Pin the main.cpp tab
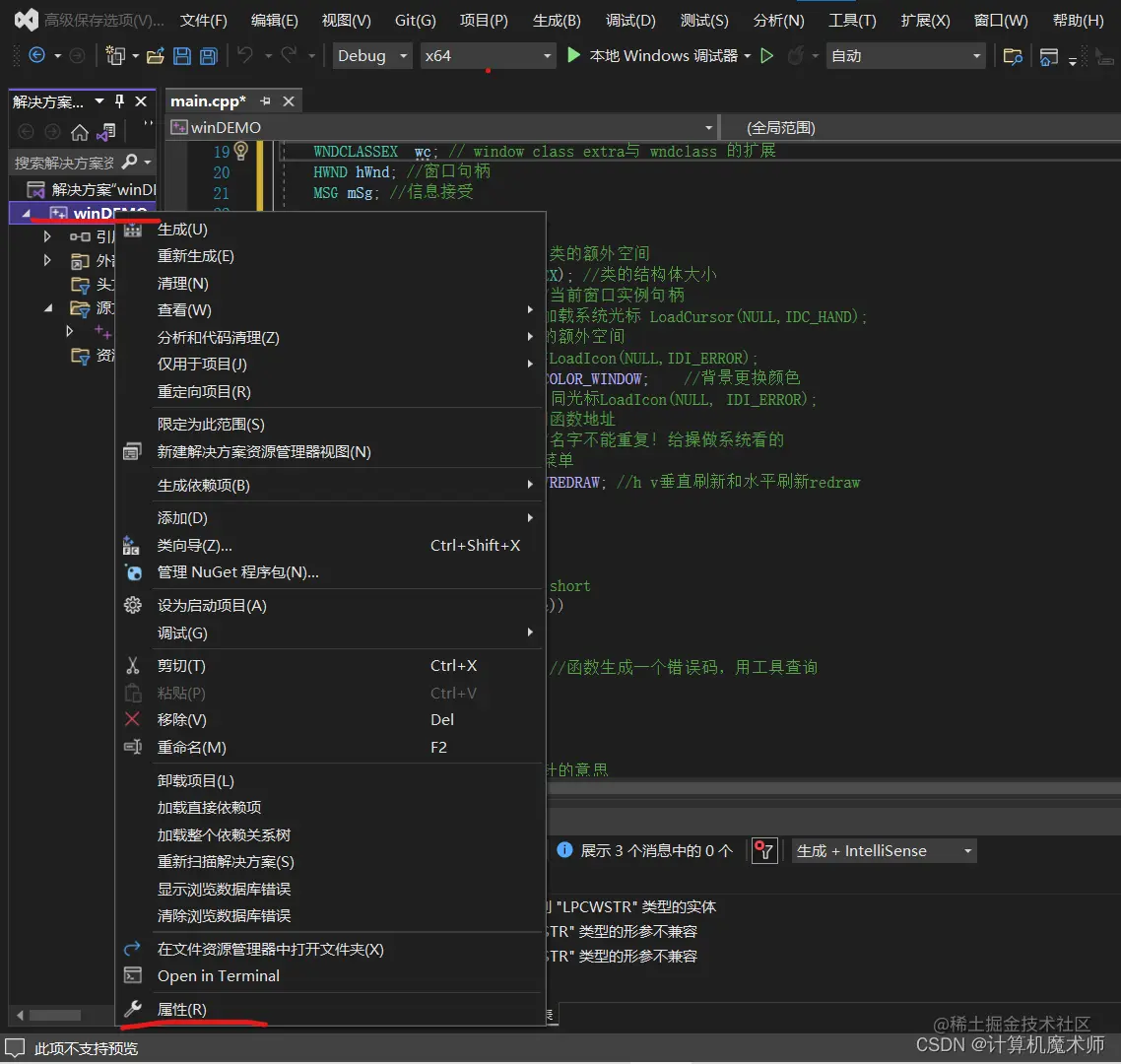This screenshot has width=1121, height=1064. click(265, 101)
